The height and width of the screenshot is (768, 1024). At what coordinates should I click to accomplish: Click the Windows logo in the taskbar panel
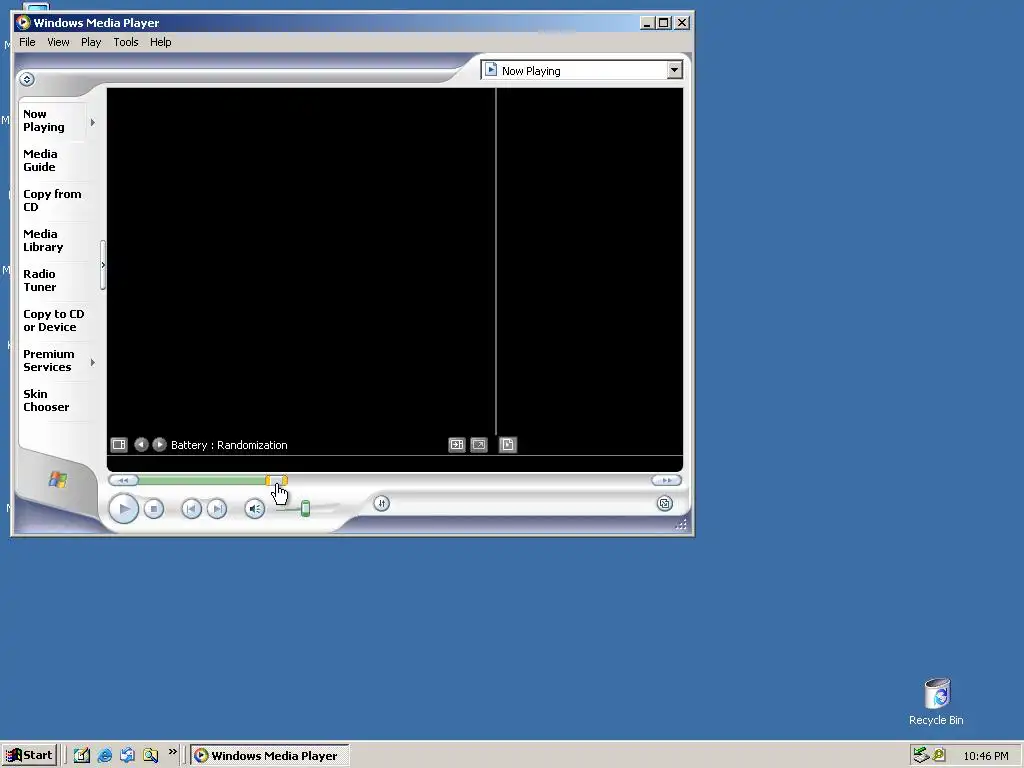point(57,480)
